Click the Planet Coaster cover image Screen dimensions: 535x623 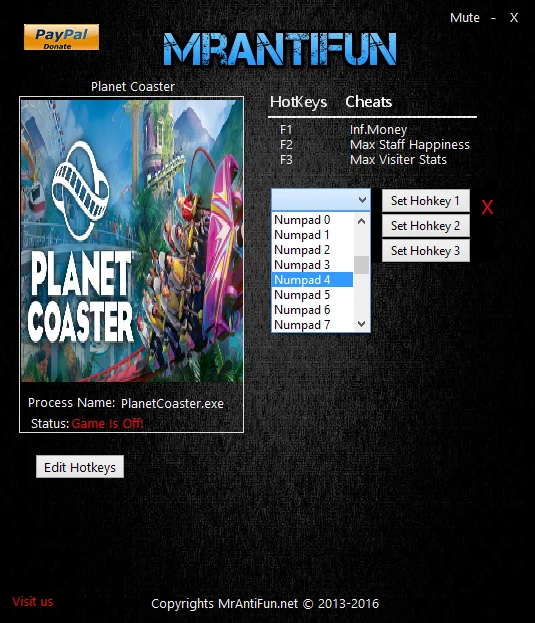pyautogui.click(x=132, y=241)
